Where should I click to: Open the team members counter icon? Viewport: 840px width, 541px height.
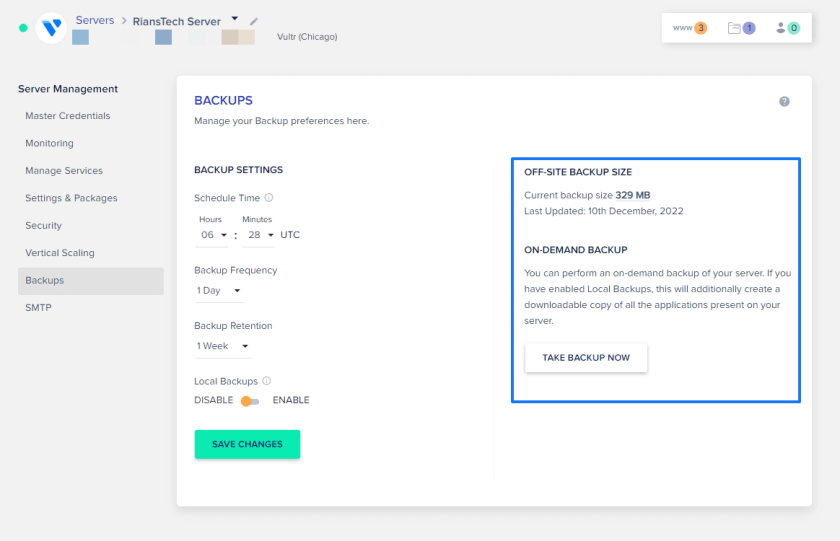click(x=788, y=28)
